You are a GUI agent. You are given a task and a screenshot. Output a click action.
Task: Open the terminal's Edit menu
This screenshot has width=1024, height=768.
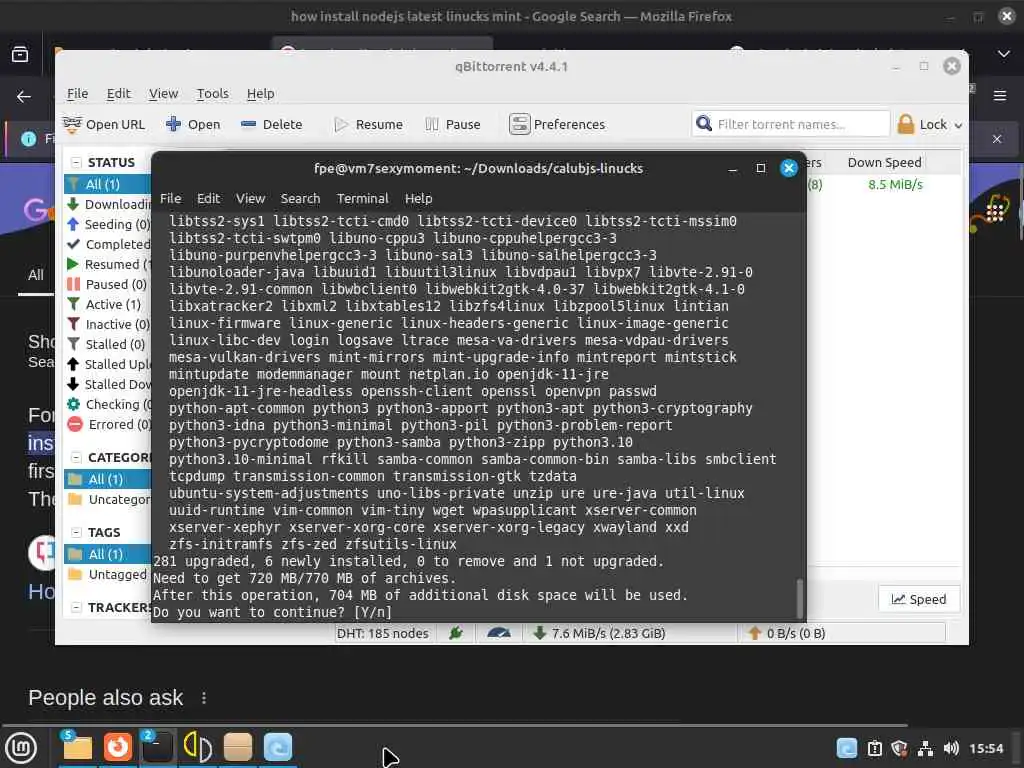click(208, 199)
